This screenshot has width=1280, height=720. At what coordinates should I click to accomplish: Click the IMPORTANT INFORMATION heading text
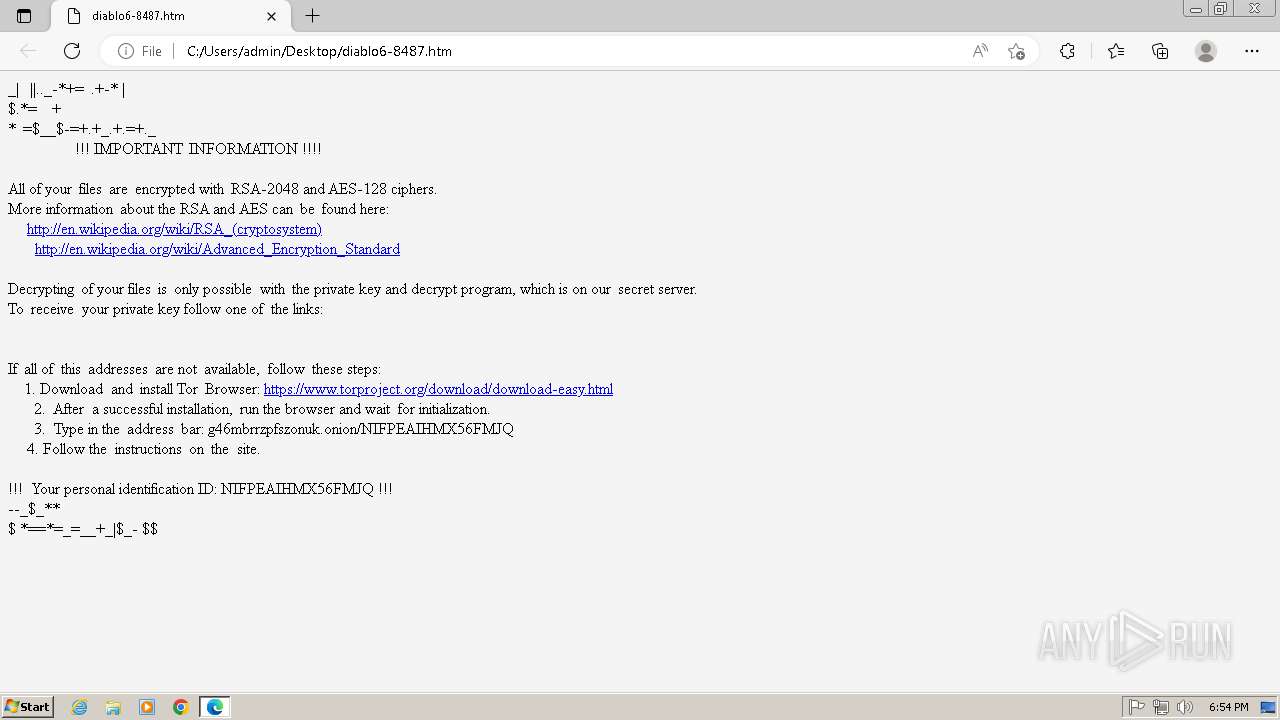198,149
